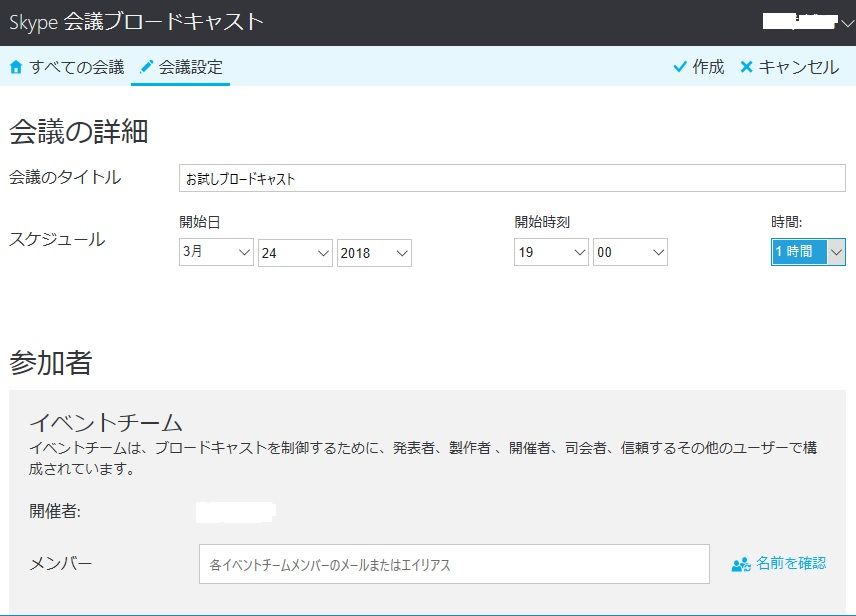Image resolution: width=856 pixels, height=616 pixels.
Task: Click the 時間: label
Action: [787, 222]
